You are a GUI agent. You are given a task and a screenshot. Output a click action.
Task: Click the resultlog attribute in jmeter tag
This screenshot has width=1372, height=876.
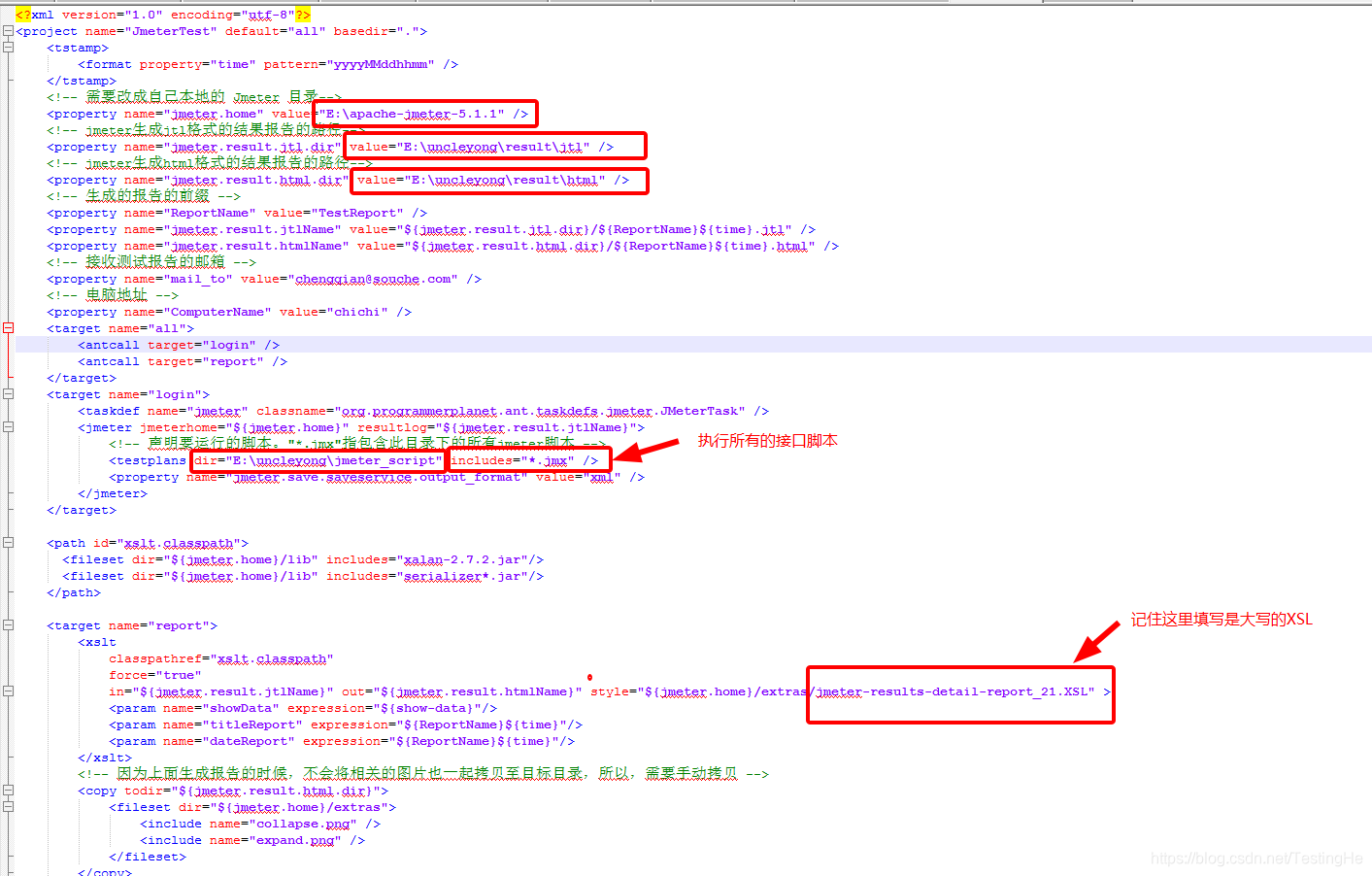(x=497, y=427)
